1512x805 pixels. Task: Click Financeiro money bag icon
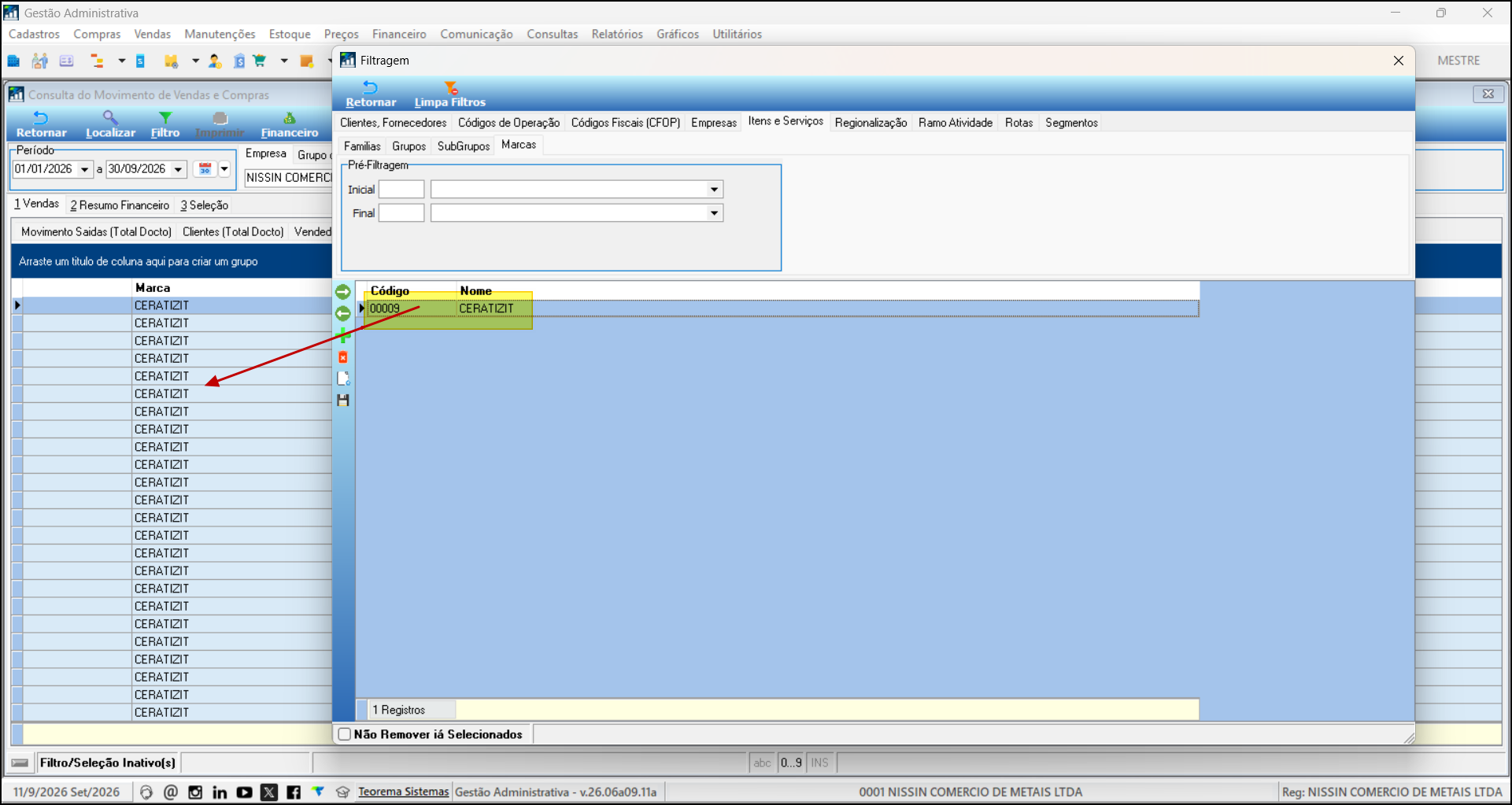pos(290,118)
